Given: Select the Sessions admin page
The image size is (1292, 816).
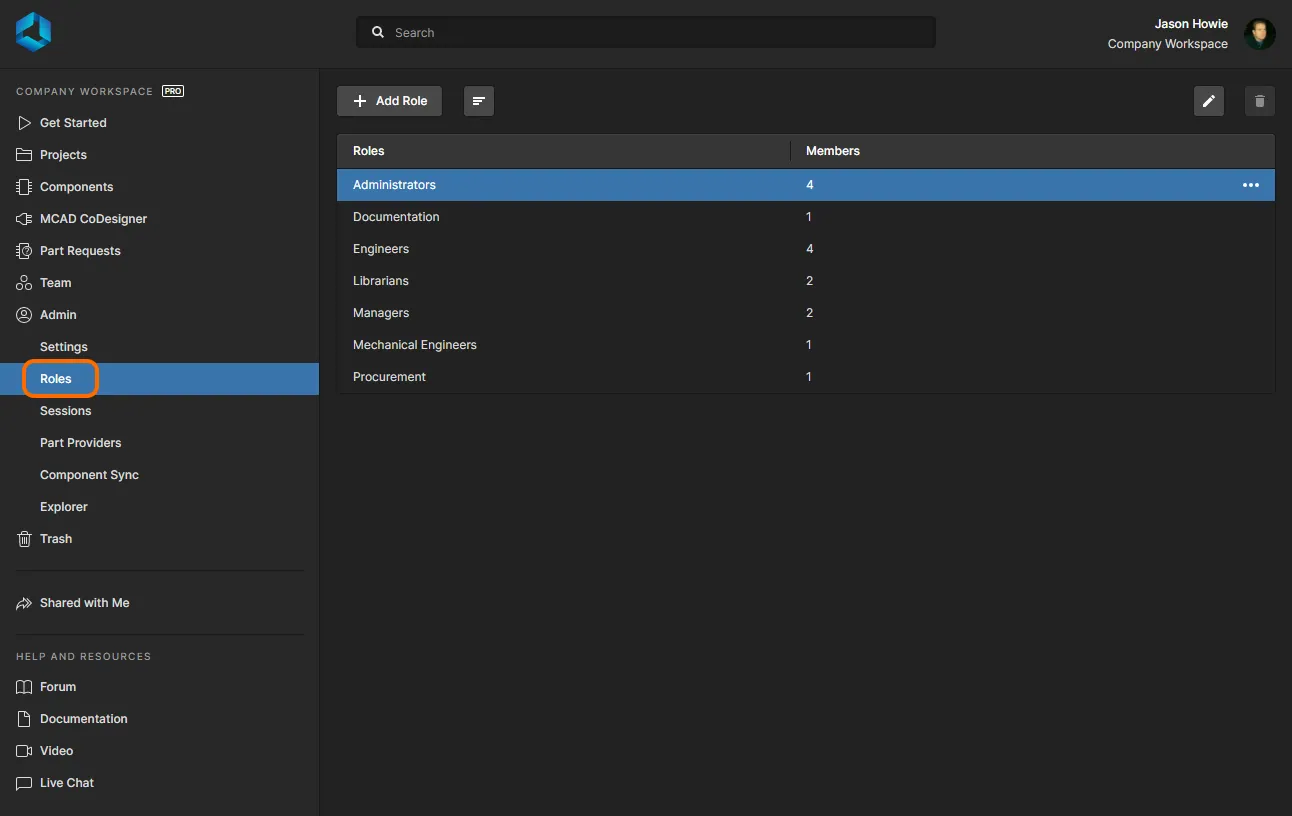Looking at the screenshot, I should 66,411.
